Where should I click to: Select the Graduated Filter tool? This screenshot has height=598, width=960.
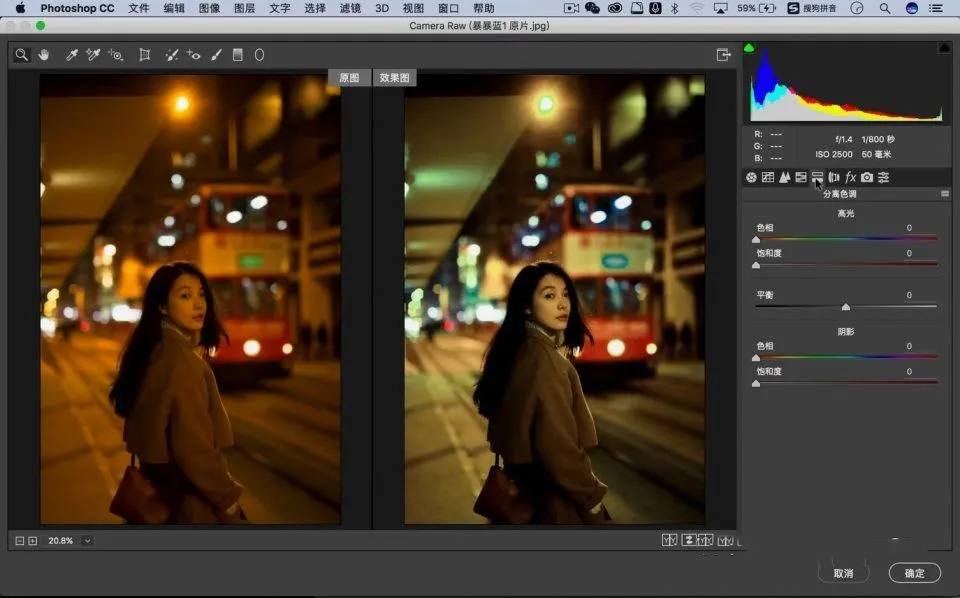point(237,55)
